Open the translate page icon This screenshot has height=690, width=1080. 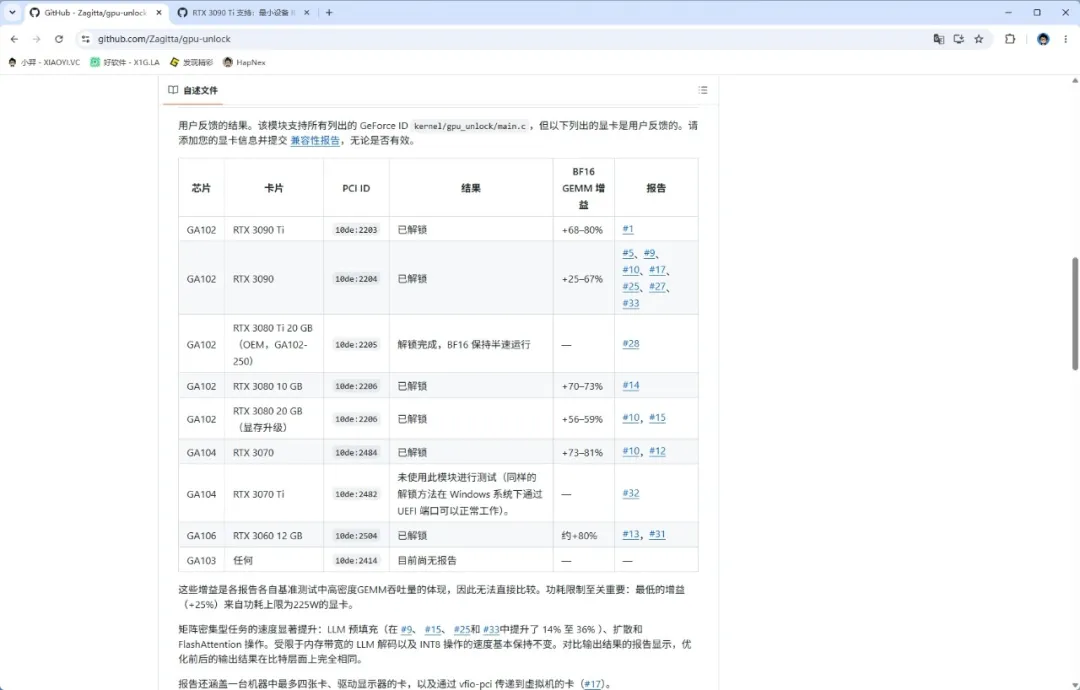pos(939,39)
